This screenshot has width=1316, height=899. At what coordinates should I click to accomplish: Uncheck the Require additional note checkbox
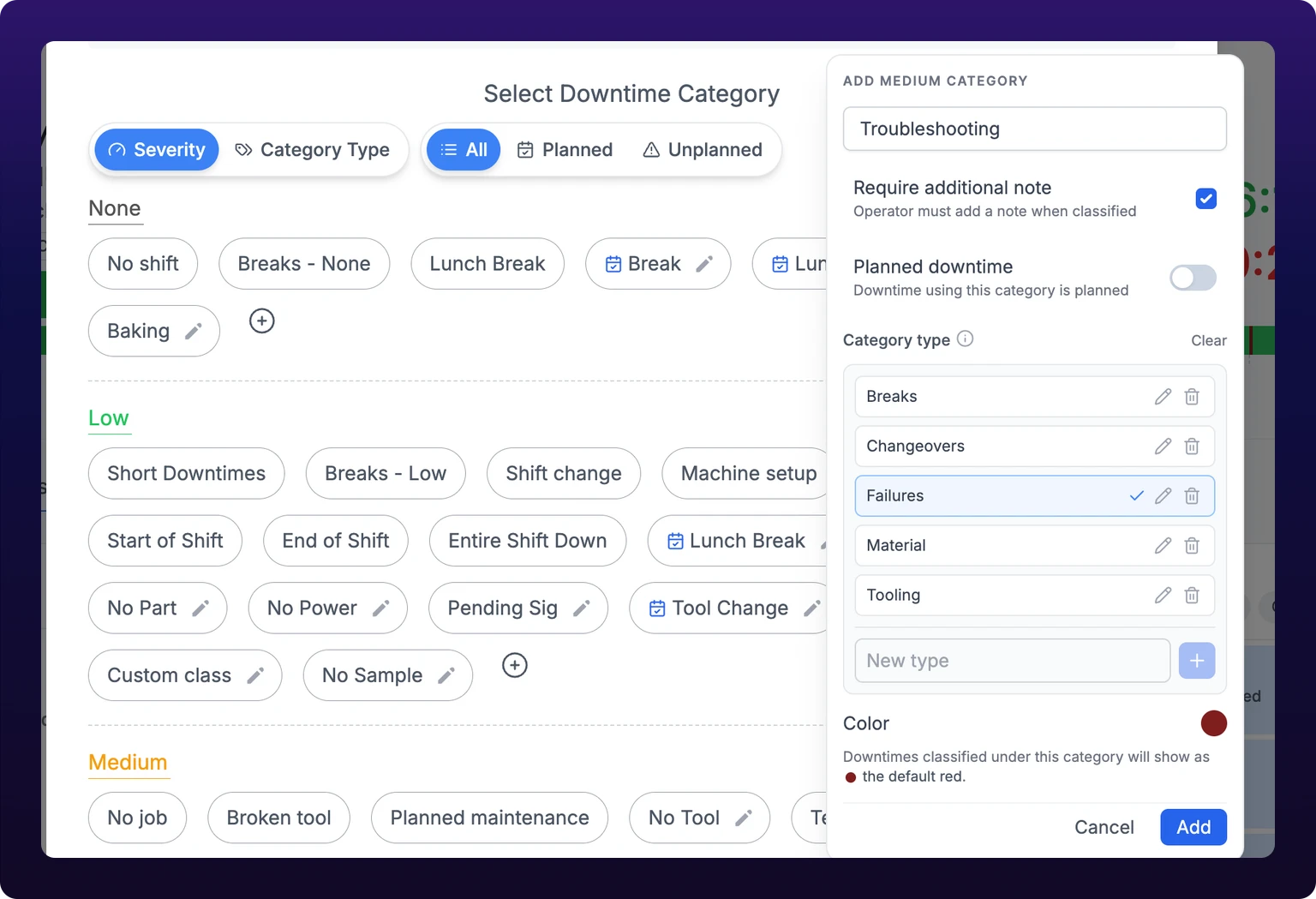tap(1206, 199)
